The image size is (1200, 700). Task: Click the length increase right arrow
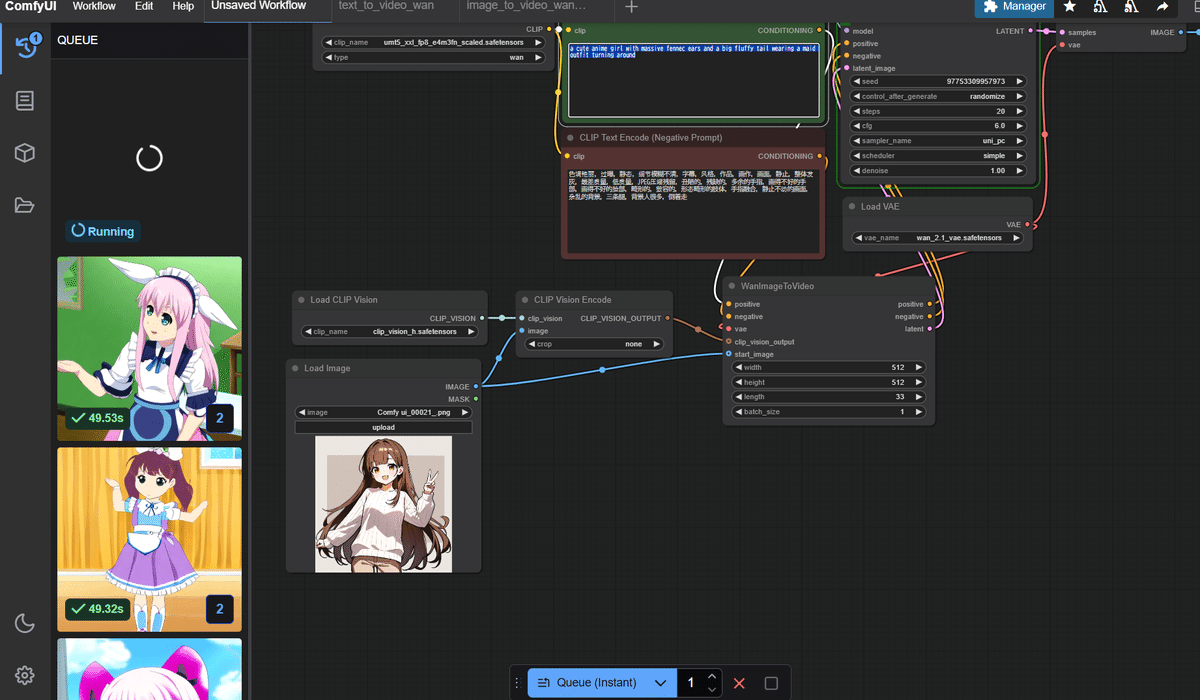[x=919, y=397]
